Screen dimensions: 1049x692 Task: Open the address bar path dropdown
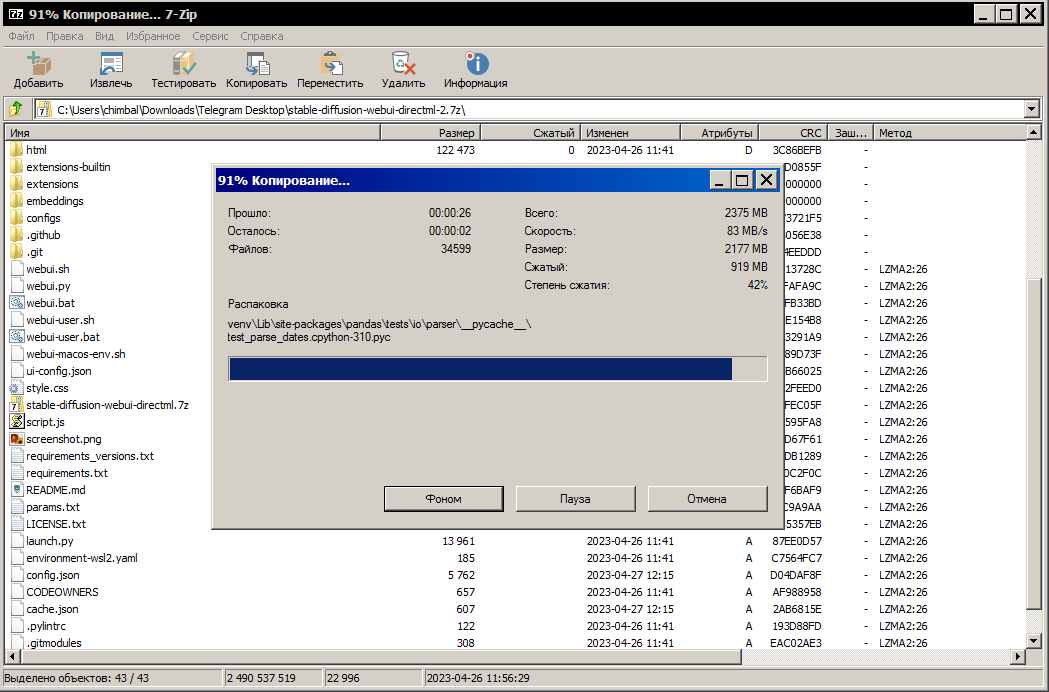pos(1031,109)
